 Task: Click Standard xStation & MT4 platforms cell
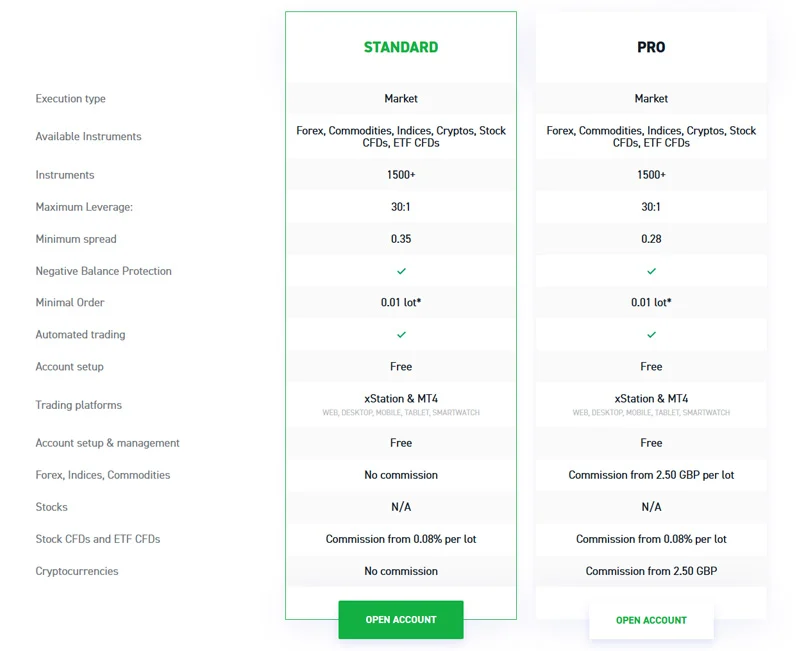pos(401,405)
